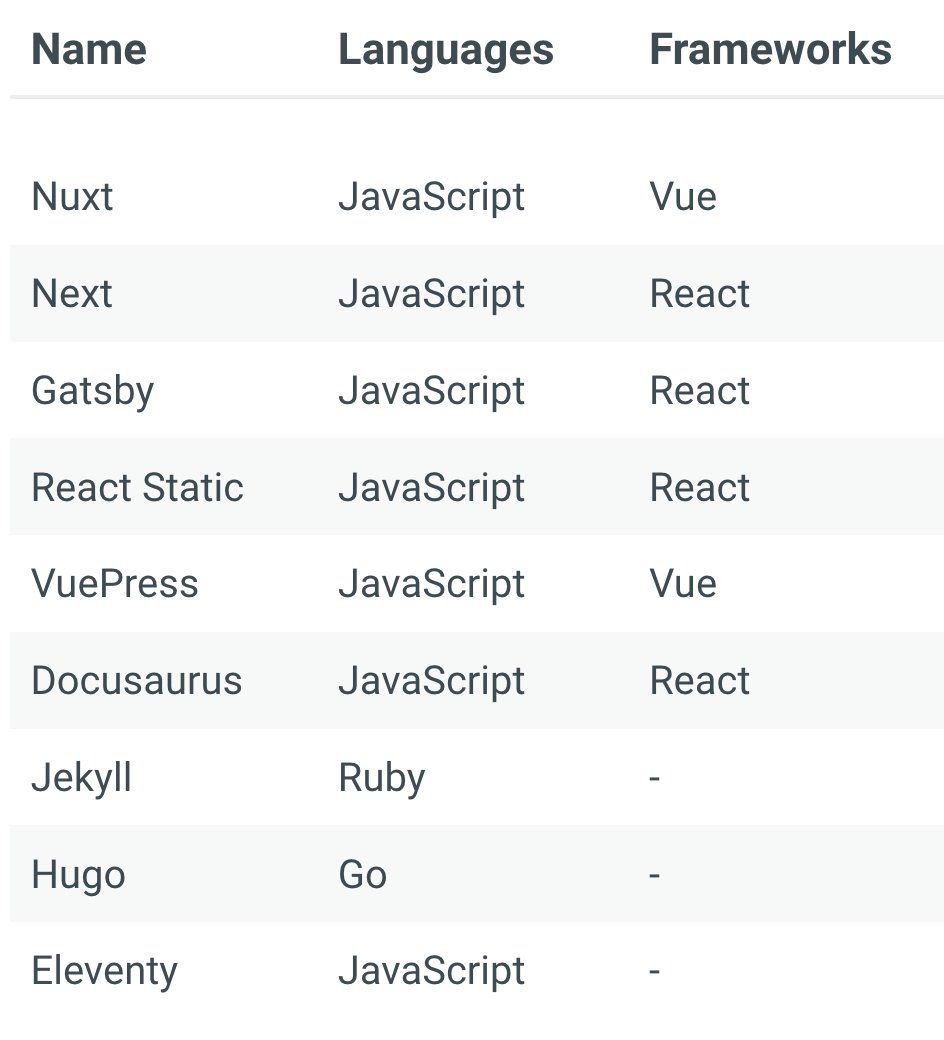The height and width of the screenshot is (1040, 944).
Task: Click React framework in Gatsby row
Action: 699,391
